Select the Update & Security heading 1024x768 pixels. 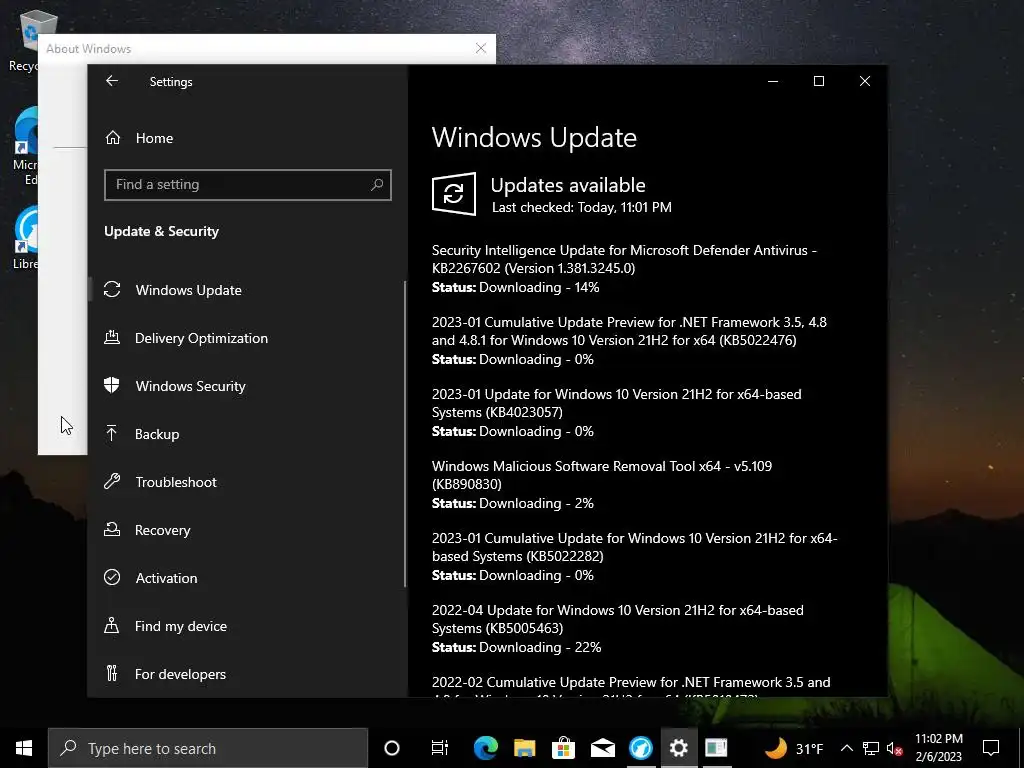(161, 231)
